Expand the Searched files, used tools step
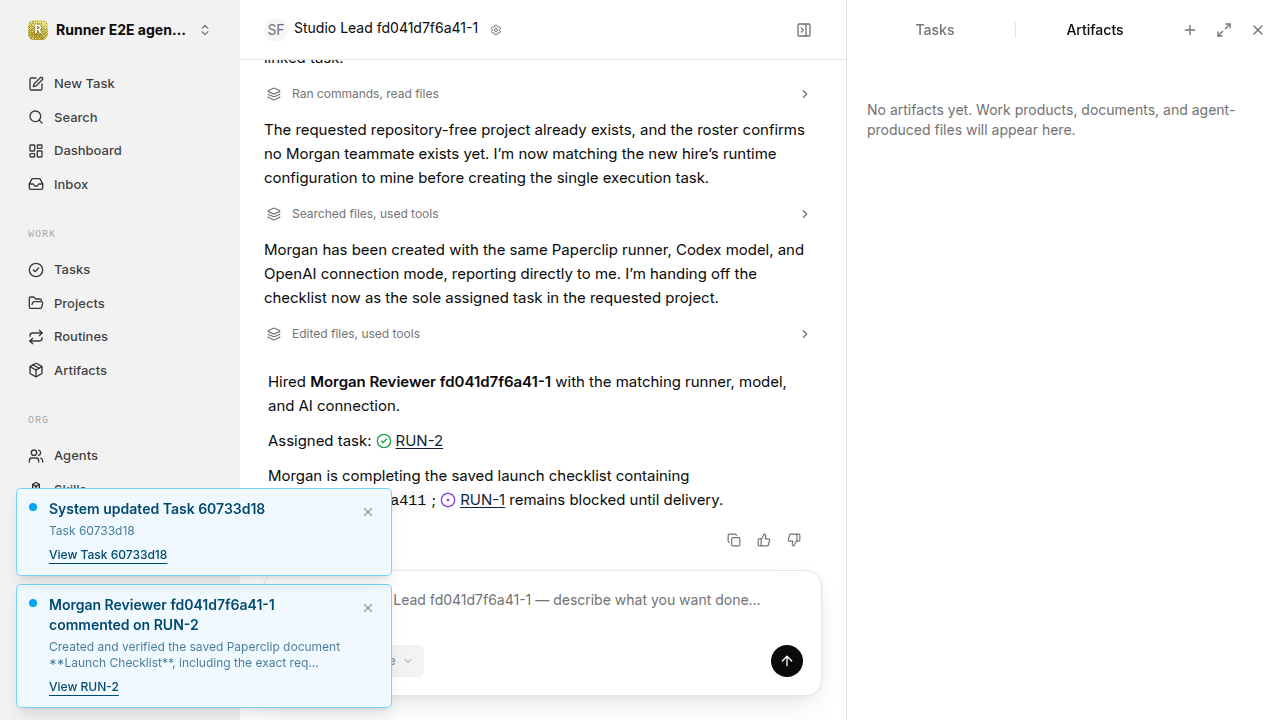Viewport: 1280px width, 720px height. [x=538, y=214]
